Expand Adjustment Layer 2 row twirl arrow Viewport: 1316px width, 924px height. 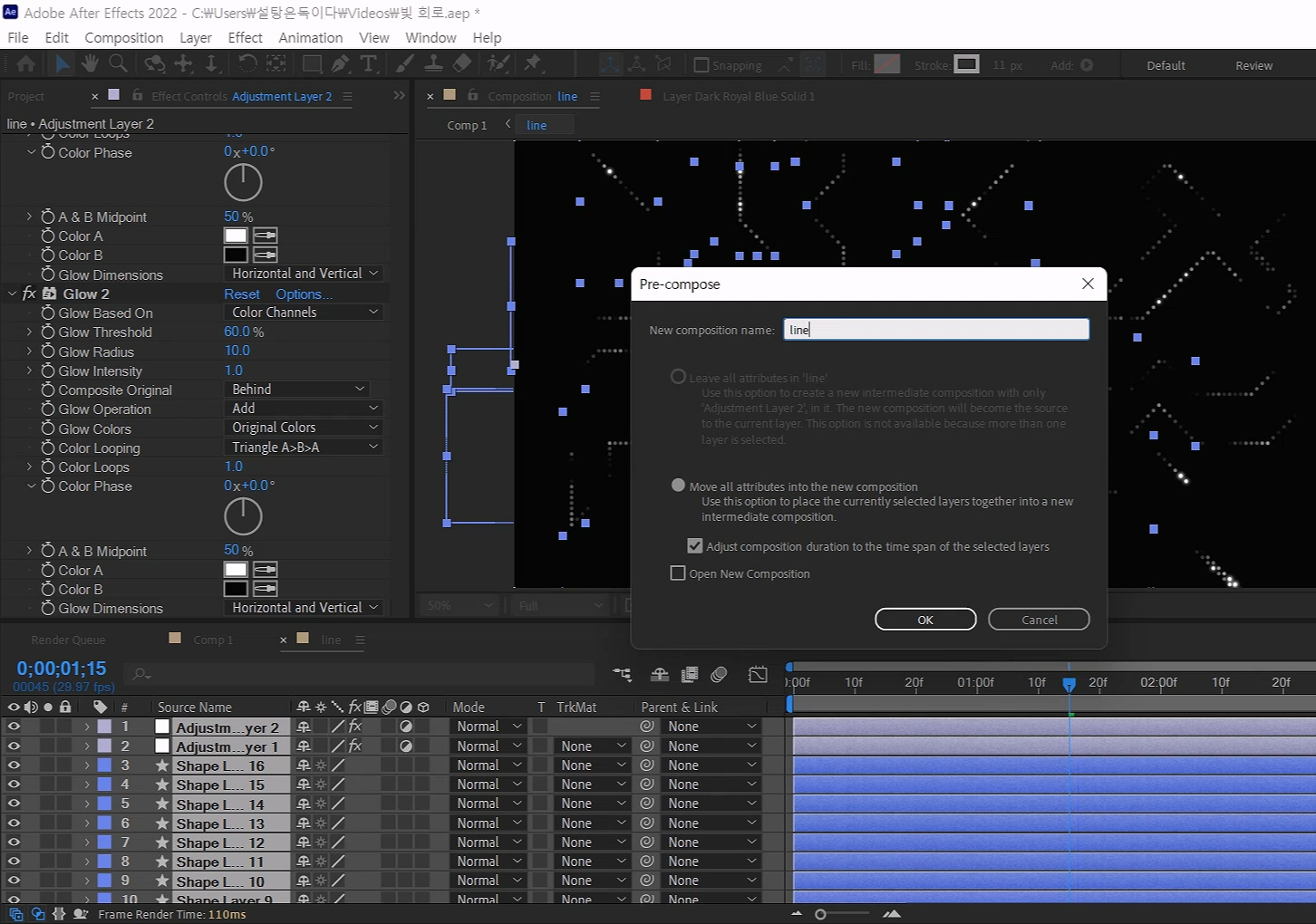[x=87, y=727]
